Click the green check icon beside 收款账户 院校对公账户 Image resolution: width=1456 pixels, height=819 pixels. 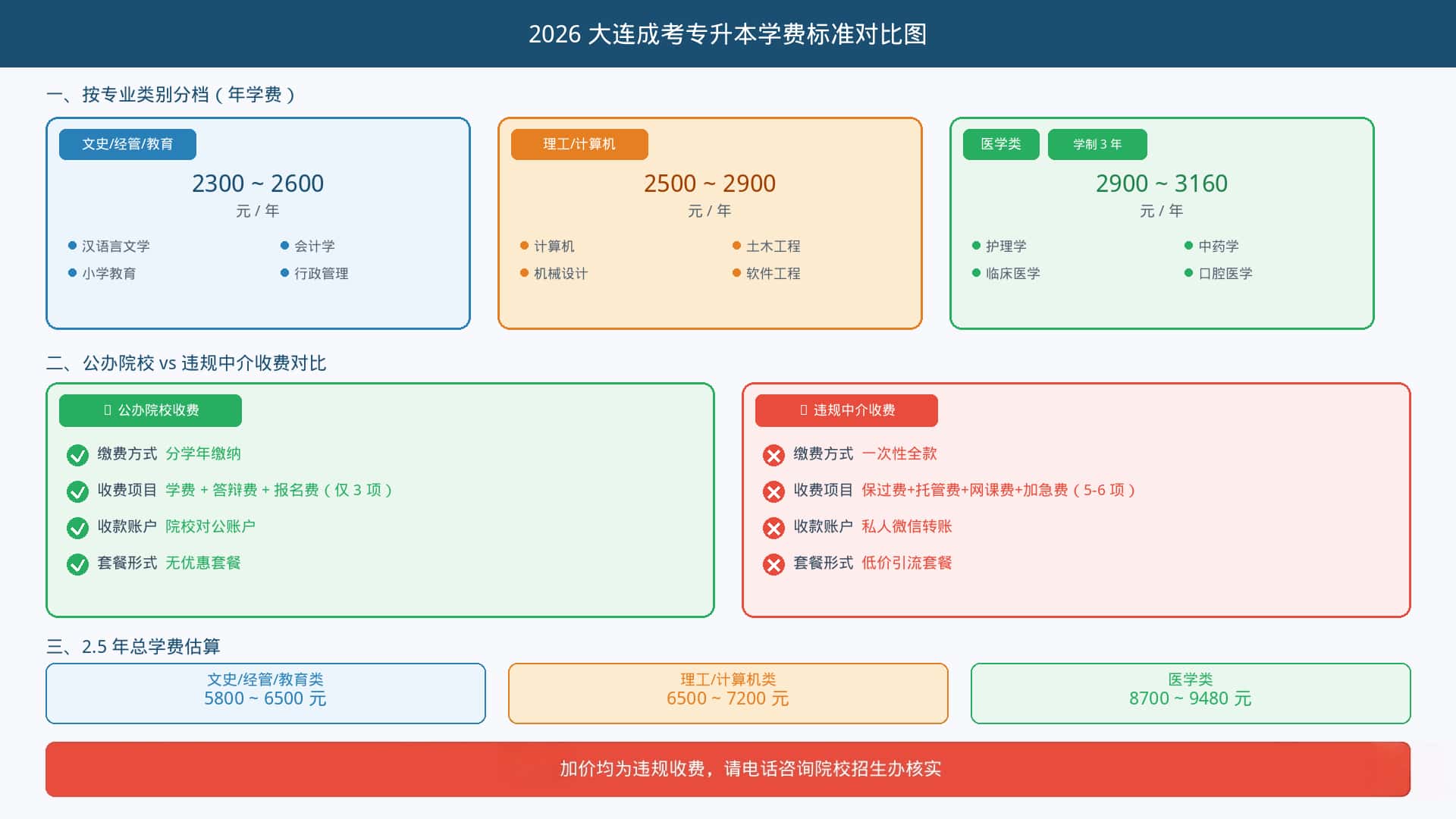77,528
